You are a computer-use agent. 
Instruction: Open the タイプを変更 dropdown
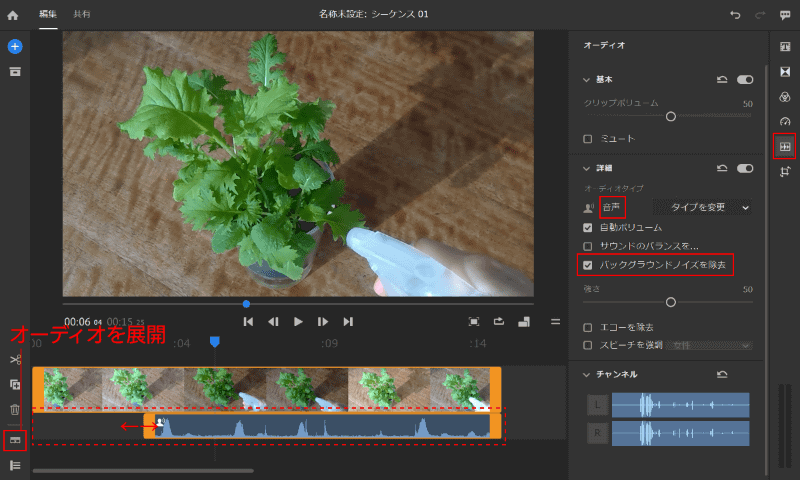(702, 207)
